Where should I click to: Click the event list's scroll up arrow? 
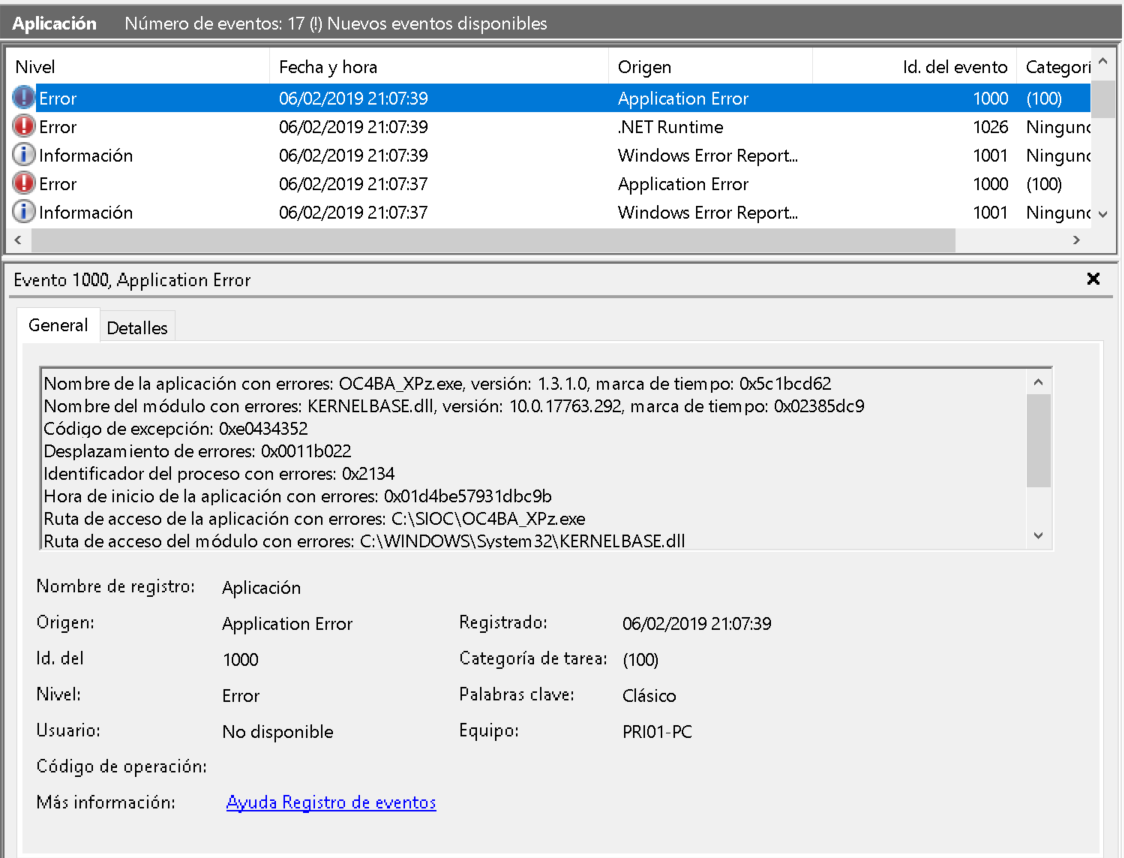[x=1103, y=63]
